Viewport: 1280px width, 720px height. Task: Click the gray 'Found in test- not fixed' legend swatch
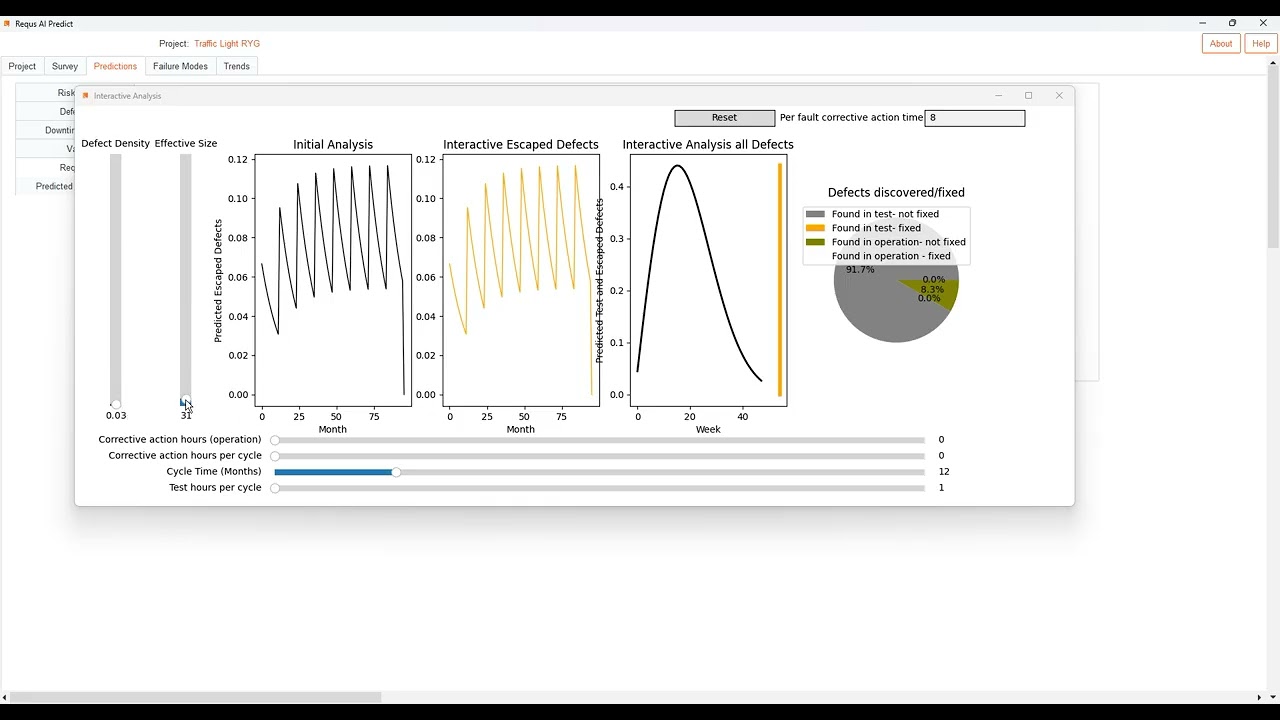815,214
